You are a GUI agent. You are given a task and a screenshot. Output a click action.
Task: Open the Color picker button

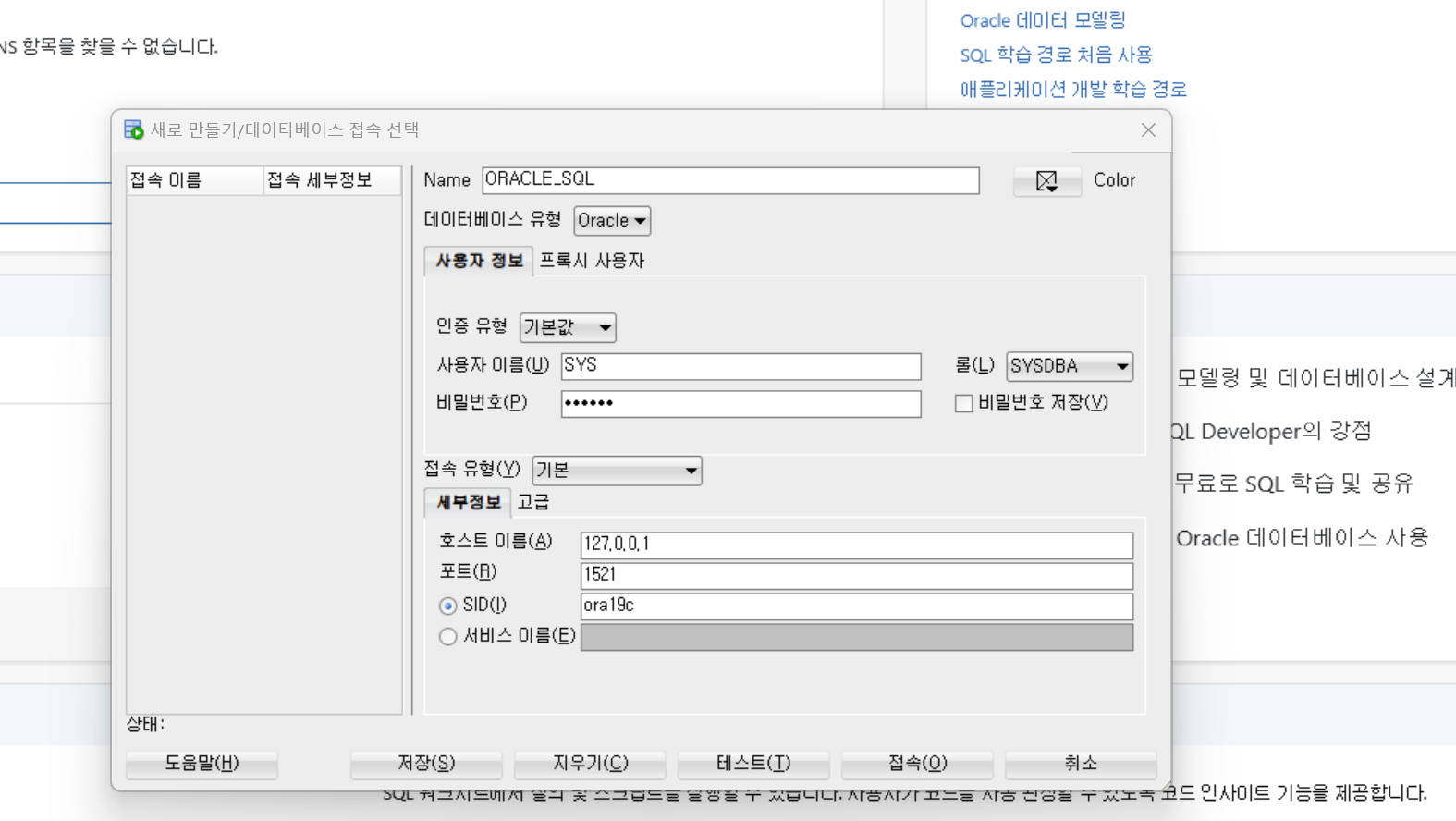tap(1046, 180)
